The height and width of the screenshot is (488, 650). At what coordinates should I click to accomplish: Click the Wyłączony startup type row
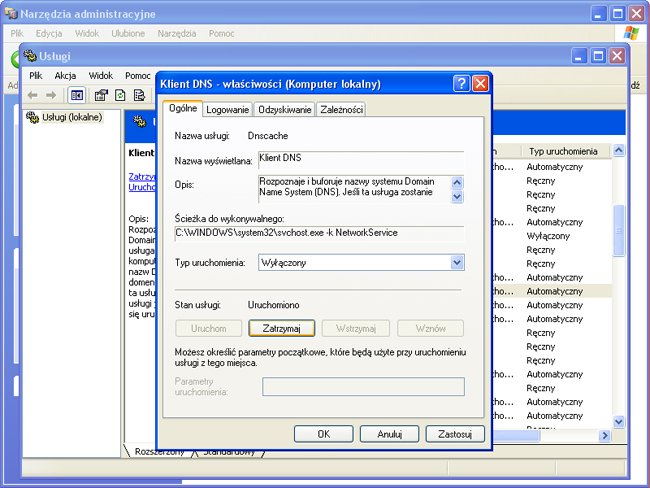[x=548, y=236]
